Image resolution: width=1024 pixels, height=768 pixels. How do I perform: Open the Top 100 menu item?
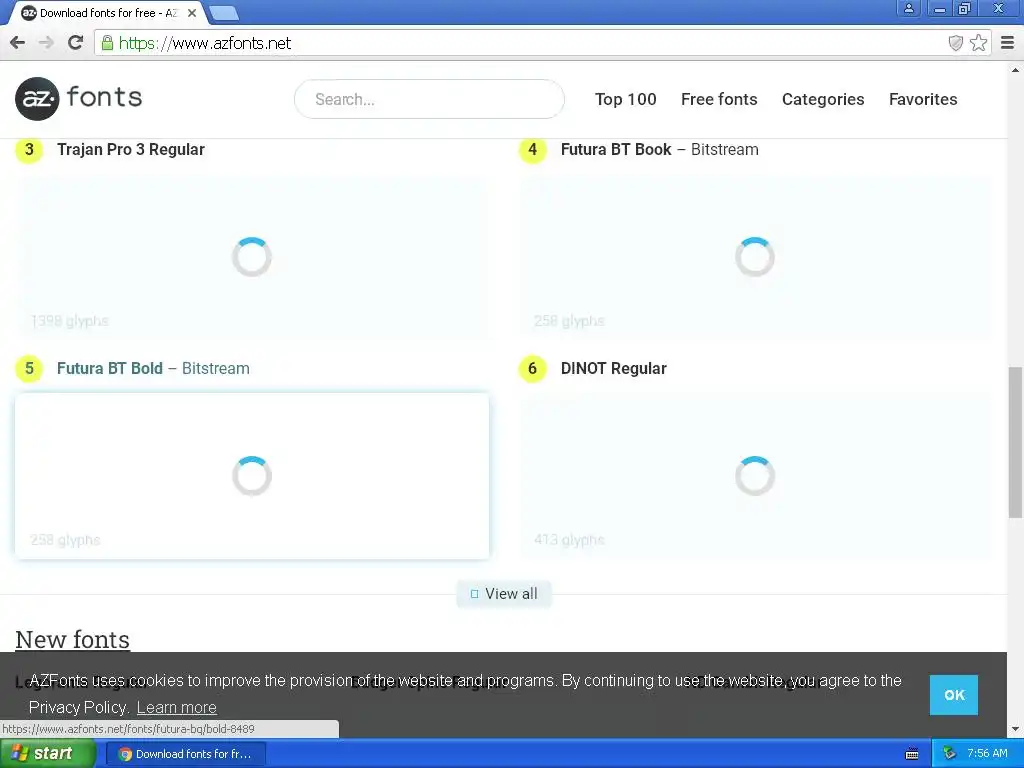625,99
